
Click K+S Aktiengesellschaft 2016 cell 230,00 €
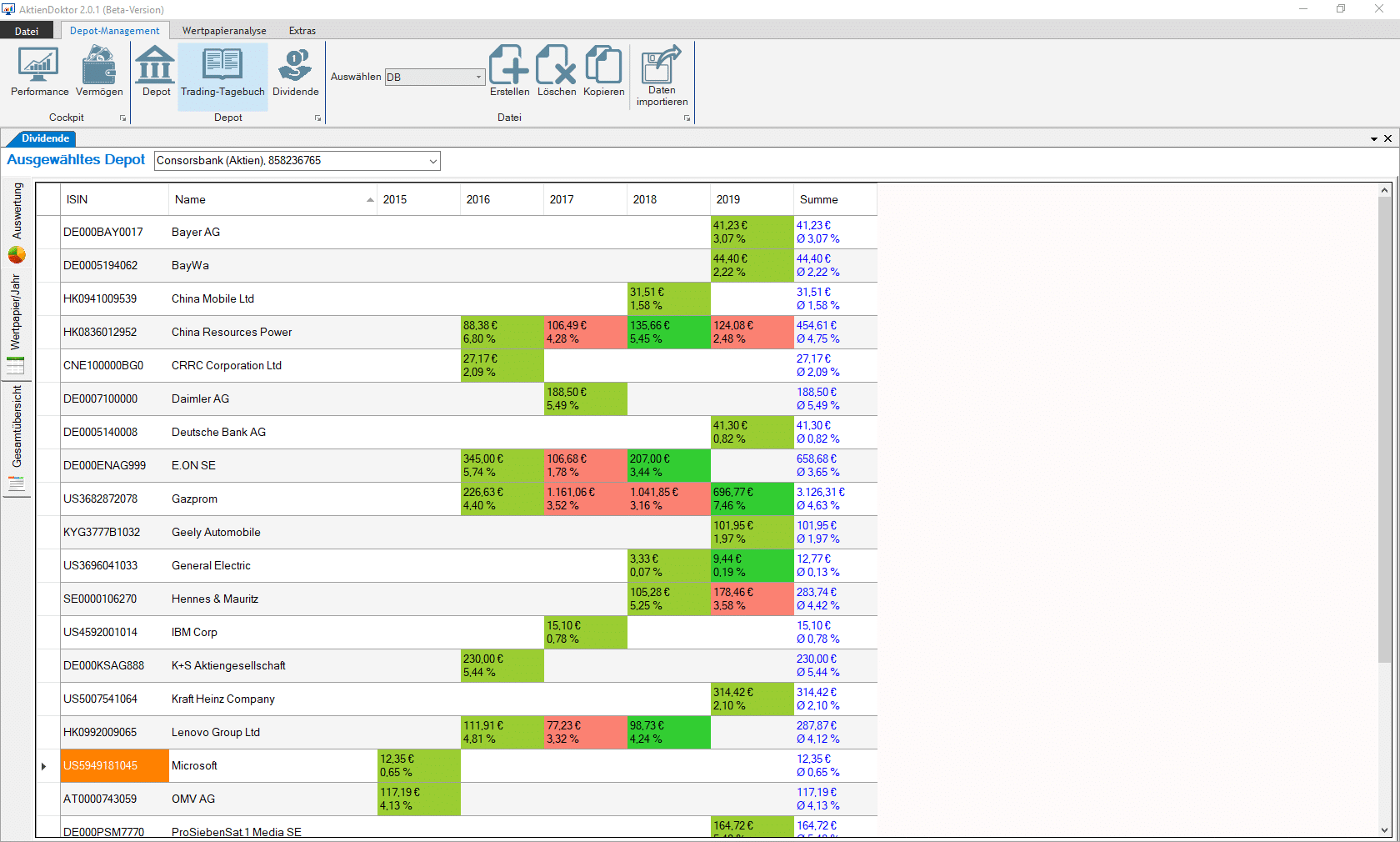pyautogui.click(x=502, y=666)
